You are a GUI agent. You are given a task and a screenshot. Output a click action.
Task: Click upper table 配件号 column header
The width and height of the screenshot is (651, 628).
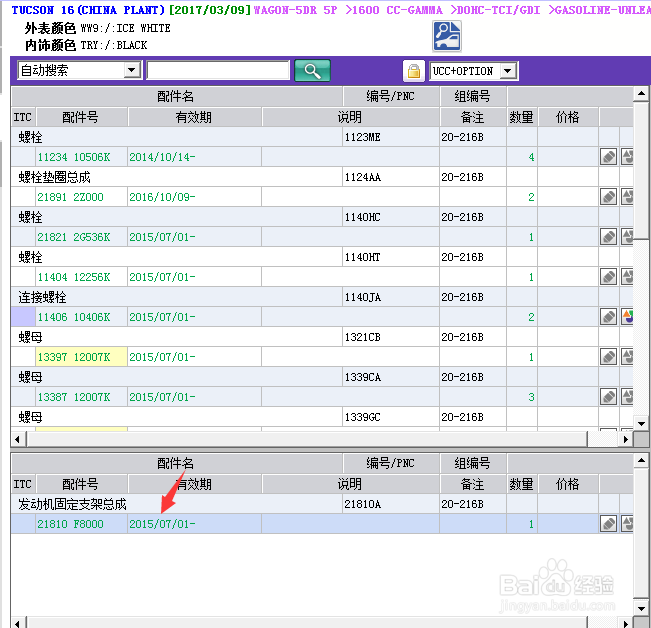pos(81,117)
